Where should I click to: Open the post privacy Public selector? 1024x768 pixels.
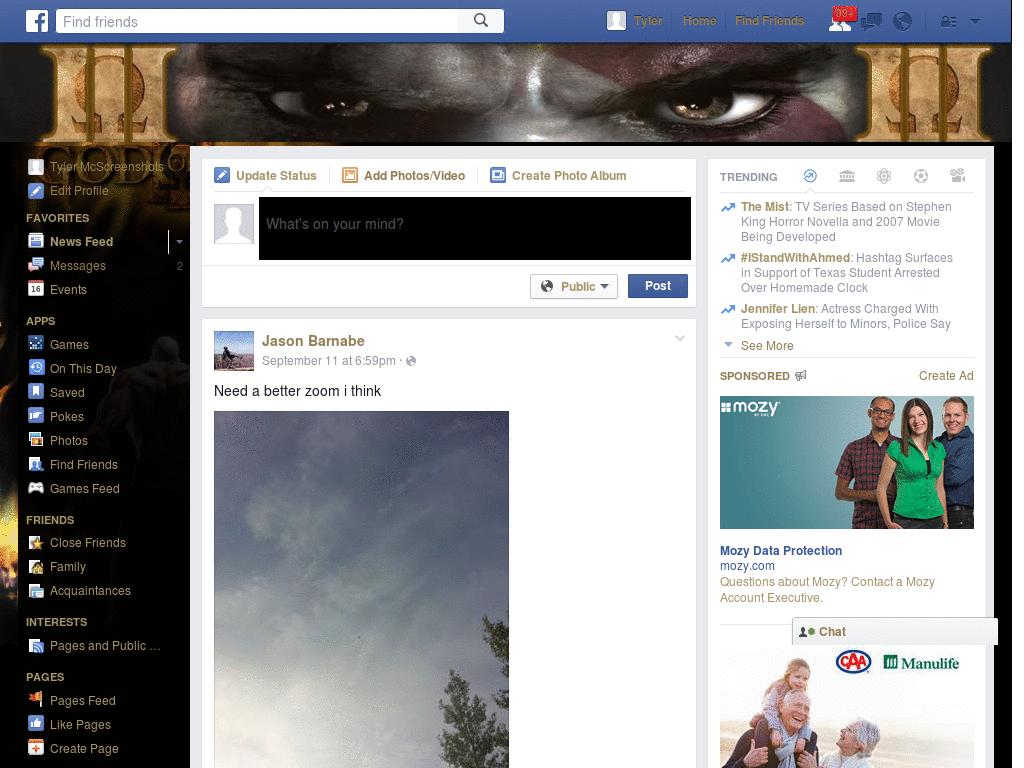click(x=574, y=286)
